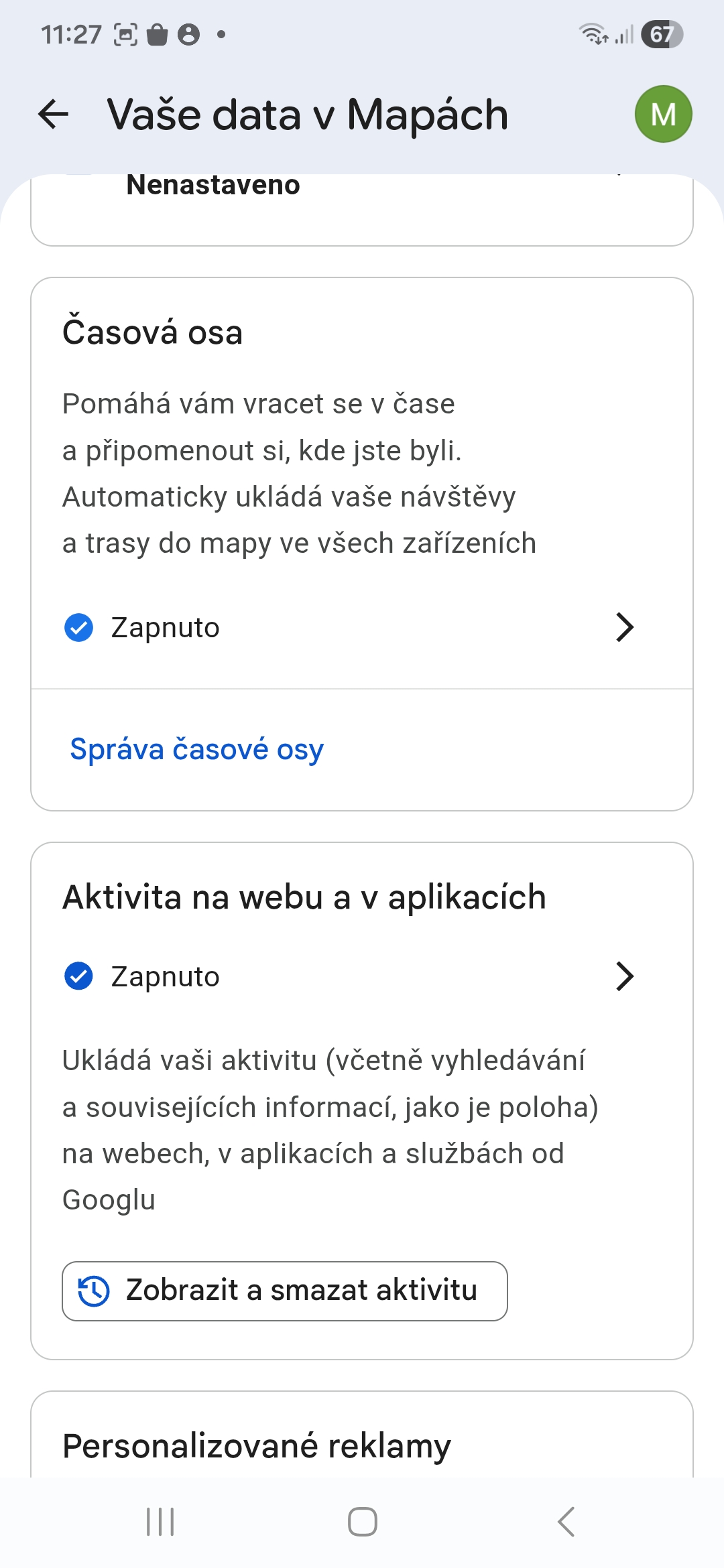Expand Aktivita na webu settings chevron
724x1568 pixels.
tap(624, 976)
